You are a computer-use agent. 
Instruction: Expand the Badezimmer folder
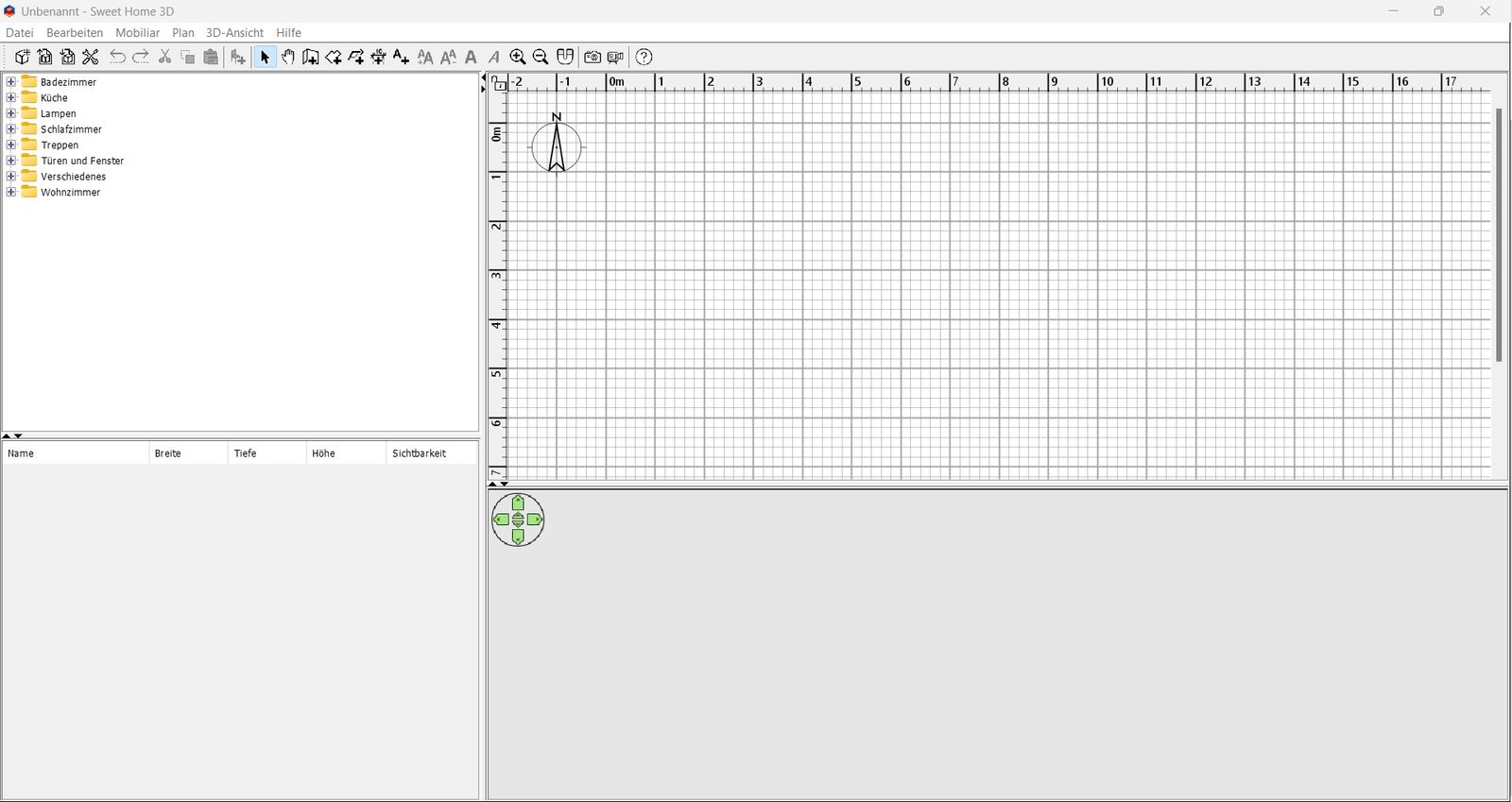coord(11,82)
